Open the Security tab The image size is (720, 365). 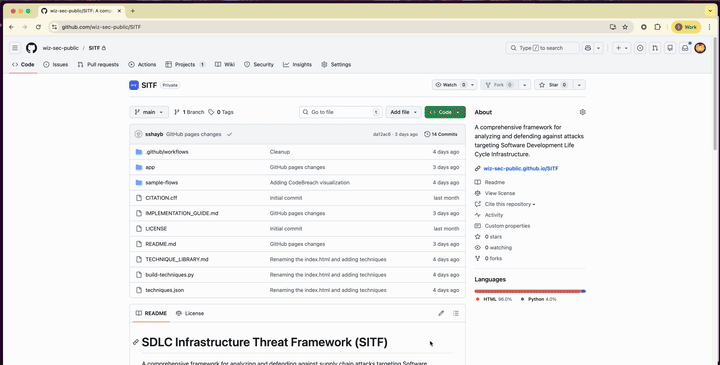tap(259, 65)
